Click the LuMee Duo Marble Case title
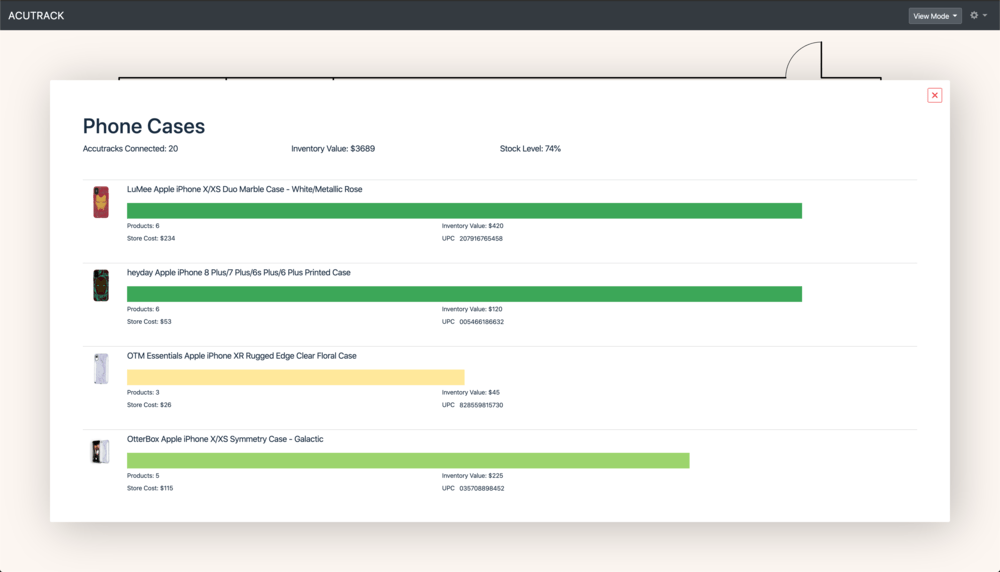Viewport: 1000px width, 572px height. coord(244,189)
